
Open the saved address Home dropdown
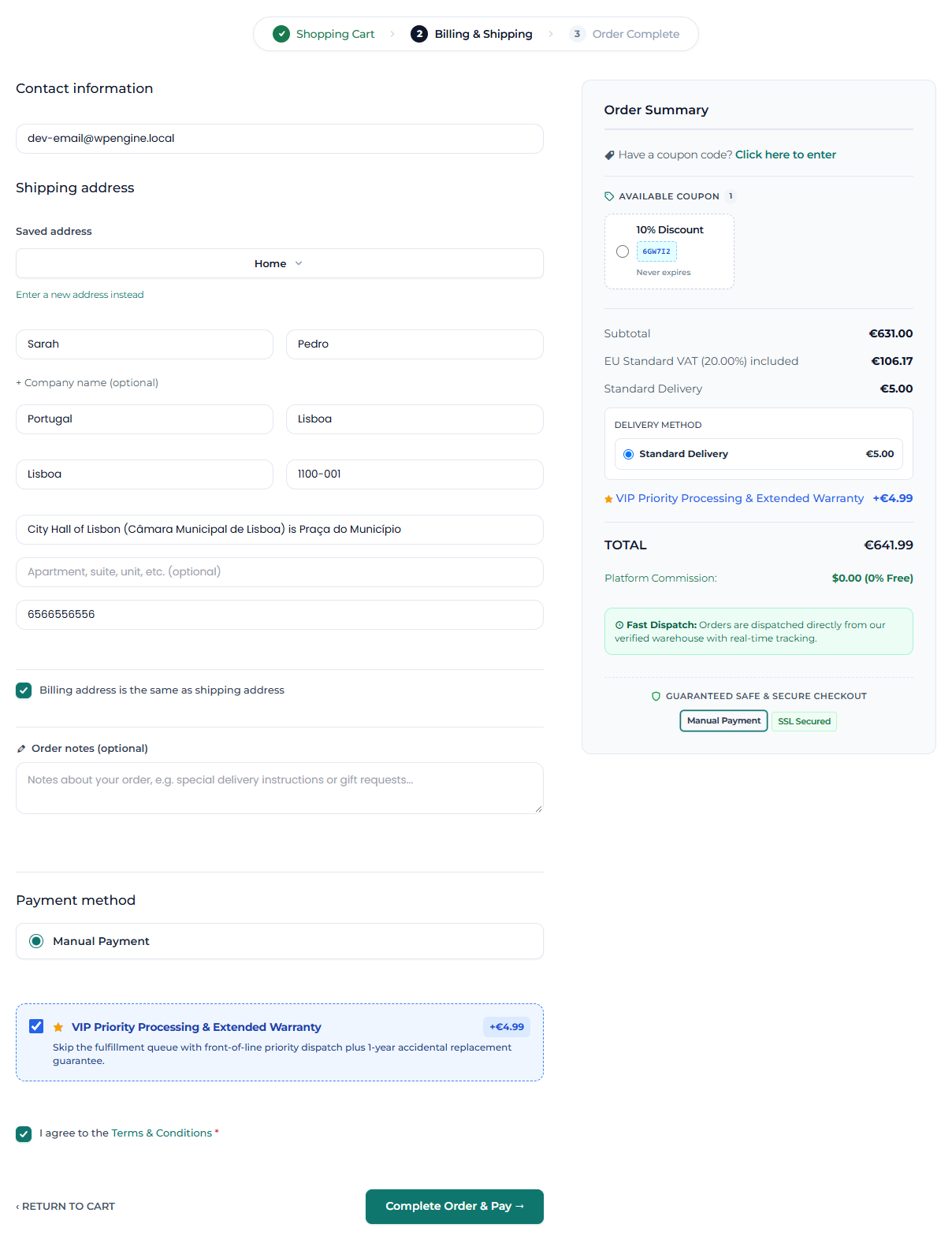point(280,263)
